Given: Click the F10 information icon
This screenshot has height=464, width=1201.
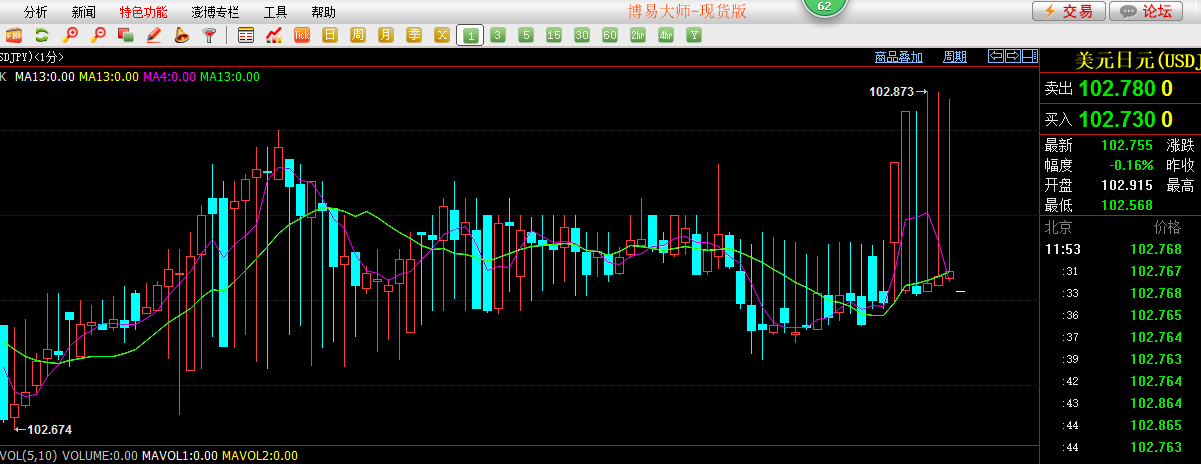Looking at the screenshot, I should (15, 36).
